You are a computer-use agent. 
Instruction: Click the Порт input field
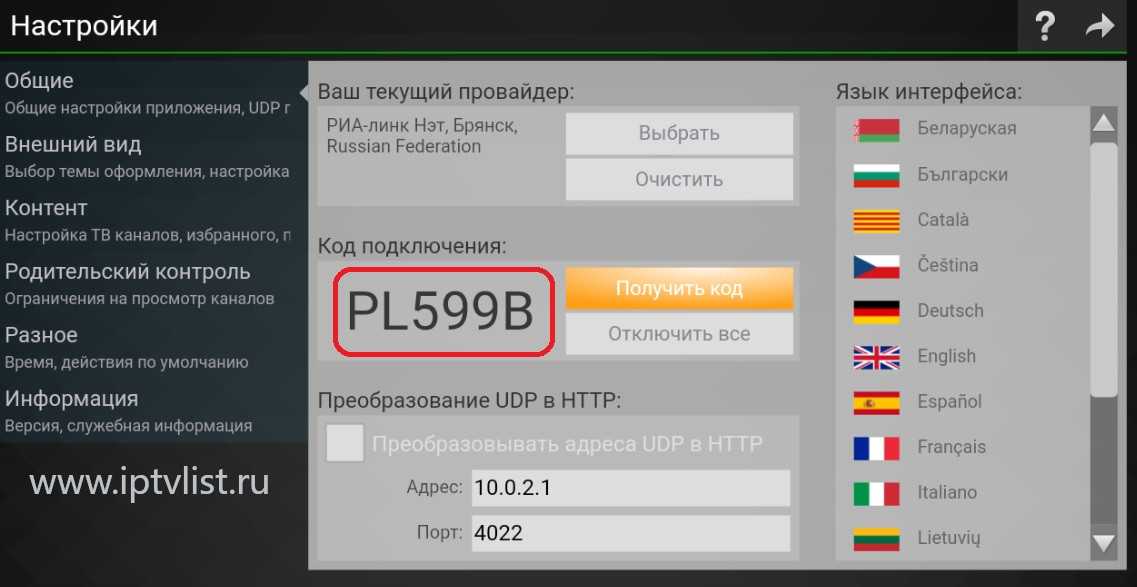click(x=630, y=533)
